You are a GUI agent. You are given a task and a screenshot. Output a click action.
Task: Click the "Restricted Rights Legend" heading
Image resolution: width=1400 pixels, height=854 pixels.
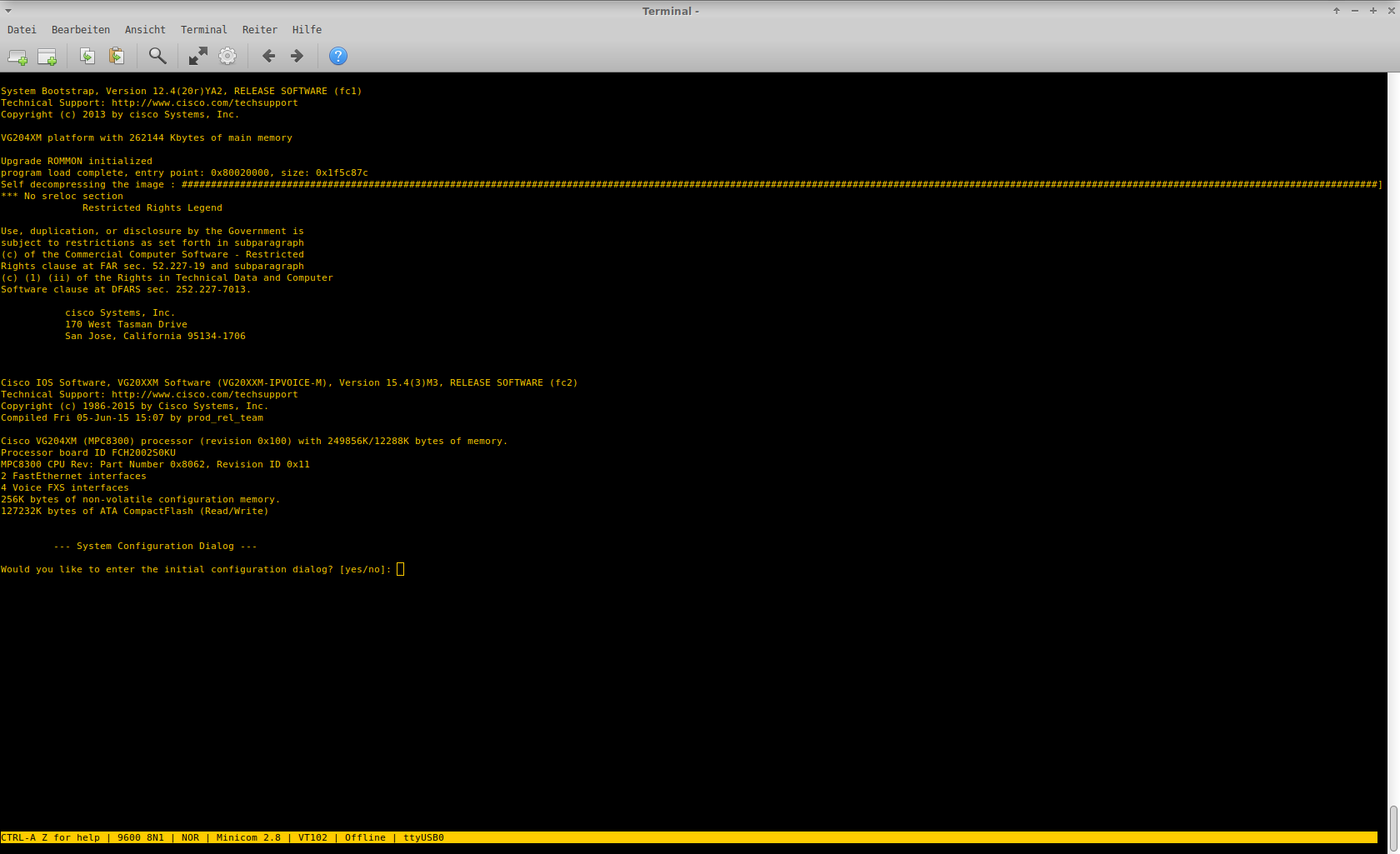point(152,208)
